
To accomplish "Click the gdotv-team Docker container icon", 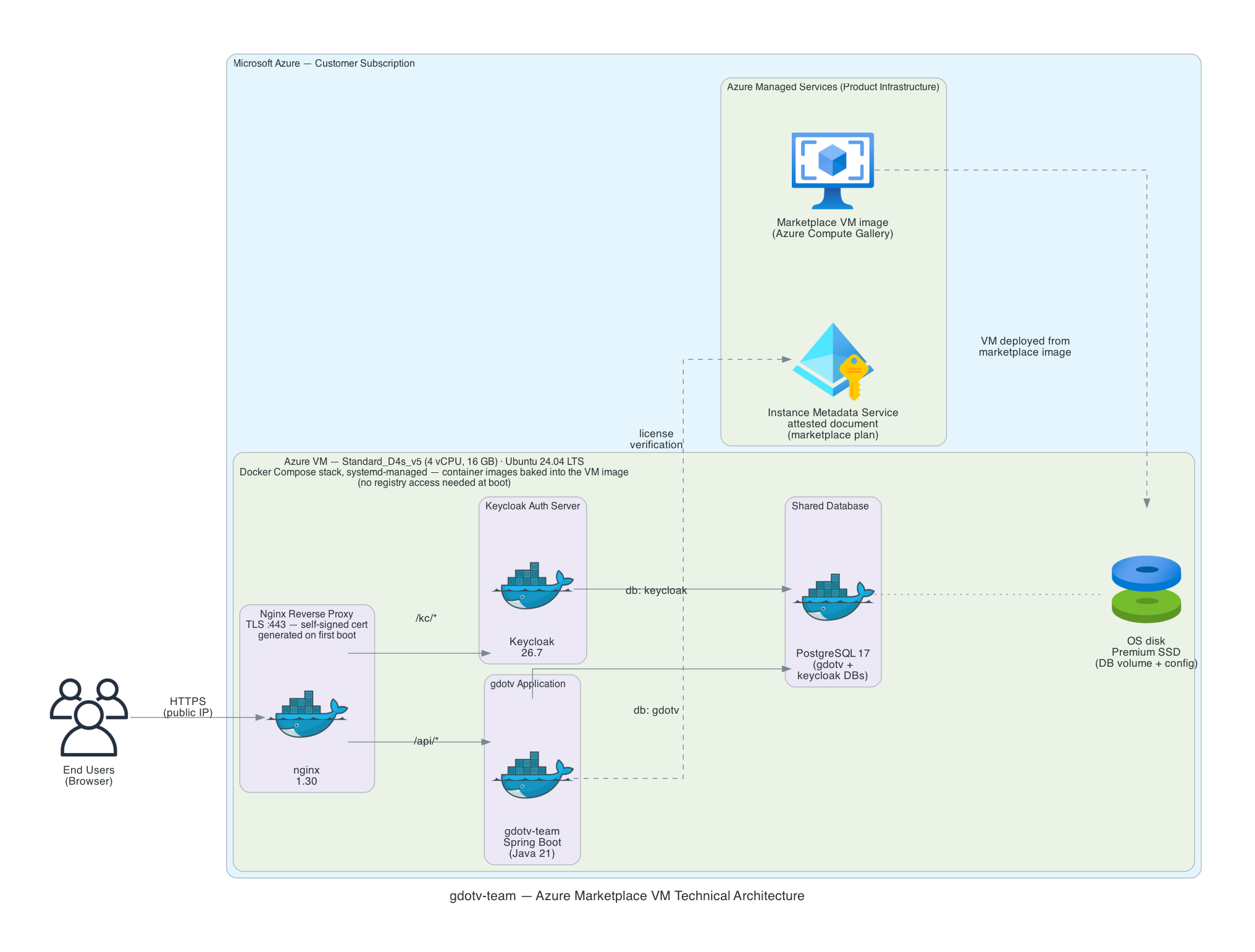I will pos(532,775).
